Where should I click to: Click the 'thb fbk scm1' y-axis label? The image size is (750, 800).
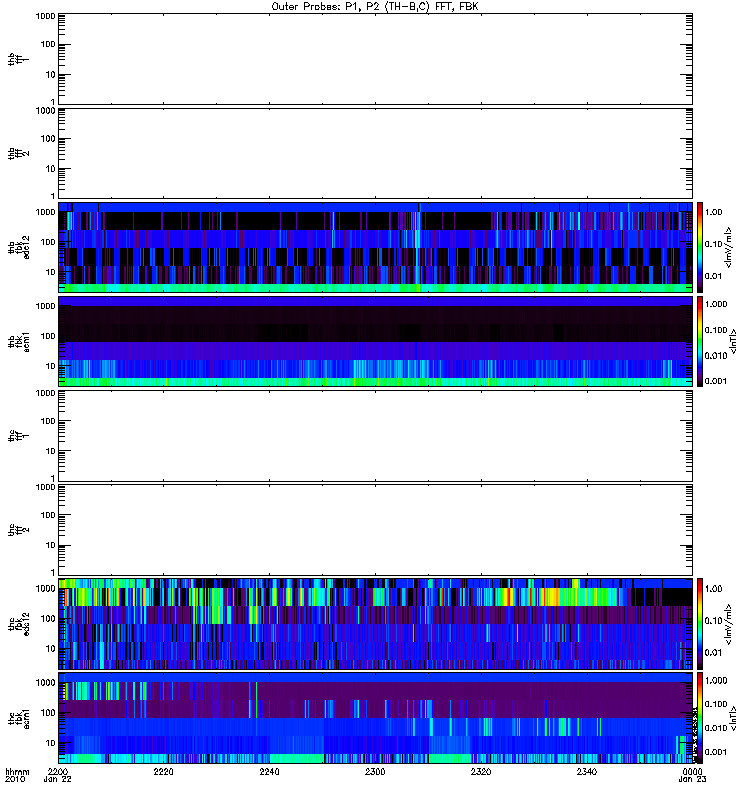[19, 341]
